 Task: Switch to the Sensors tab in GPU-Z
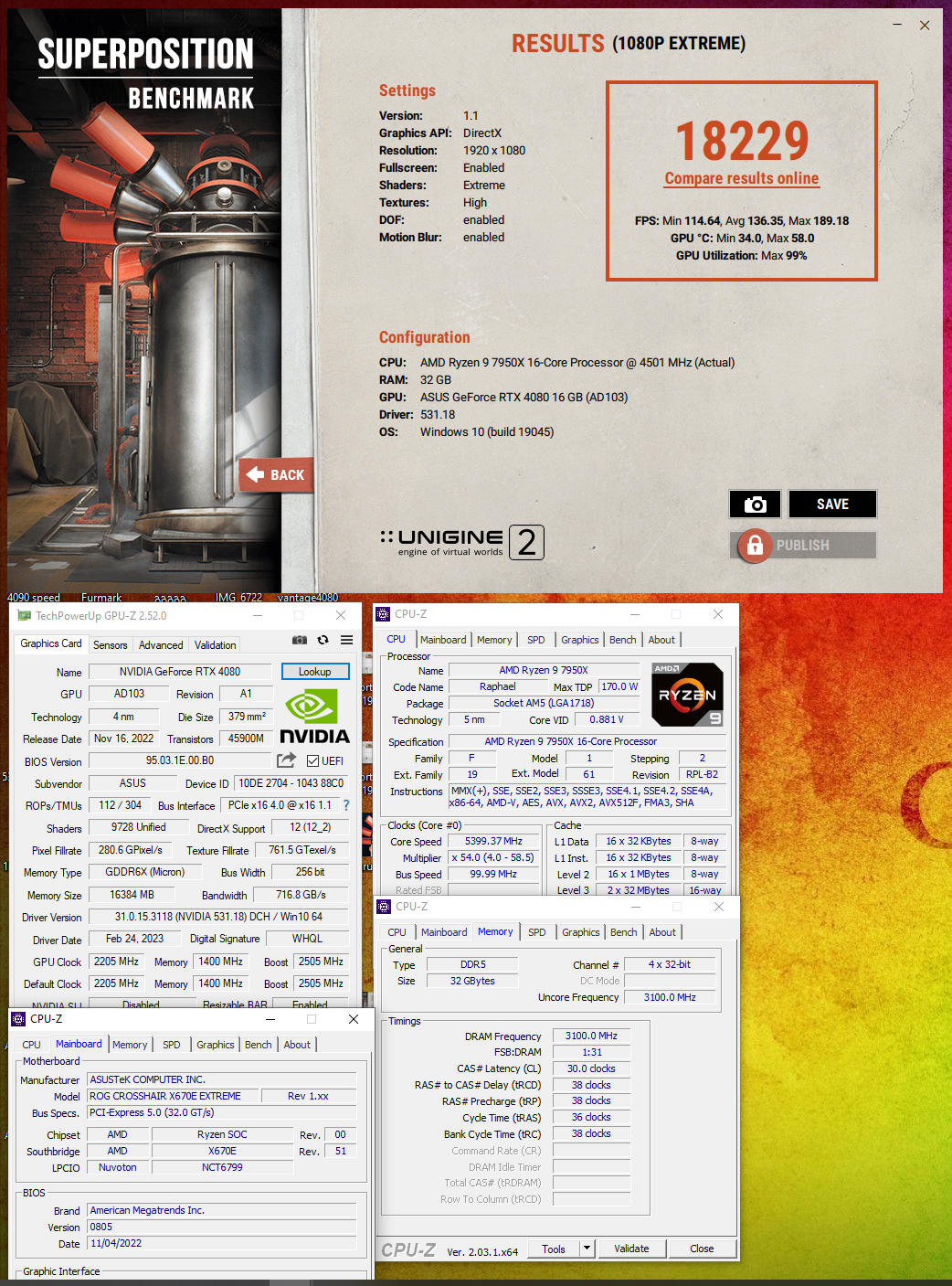(x=111, y=644)
